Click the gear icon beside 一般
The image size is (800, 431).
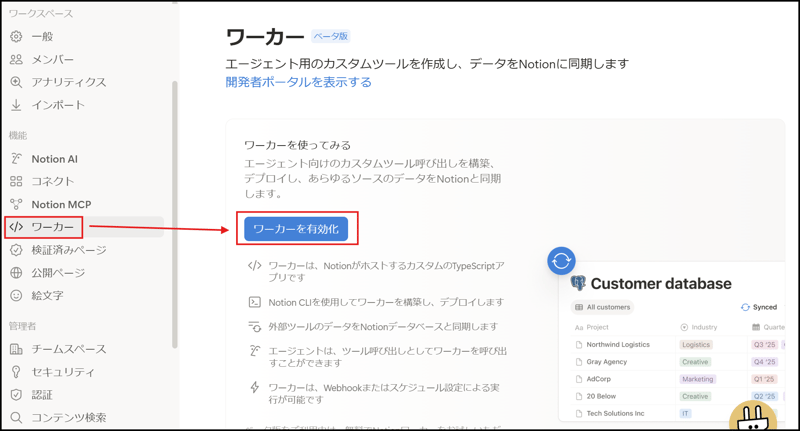coord(16,36)
